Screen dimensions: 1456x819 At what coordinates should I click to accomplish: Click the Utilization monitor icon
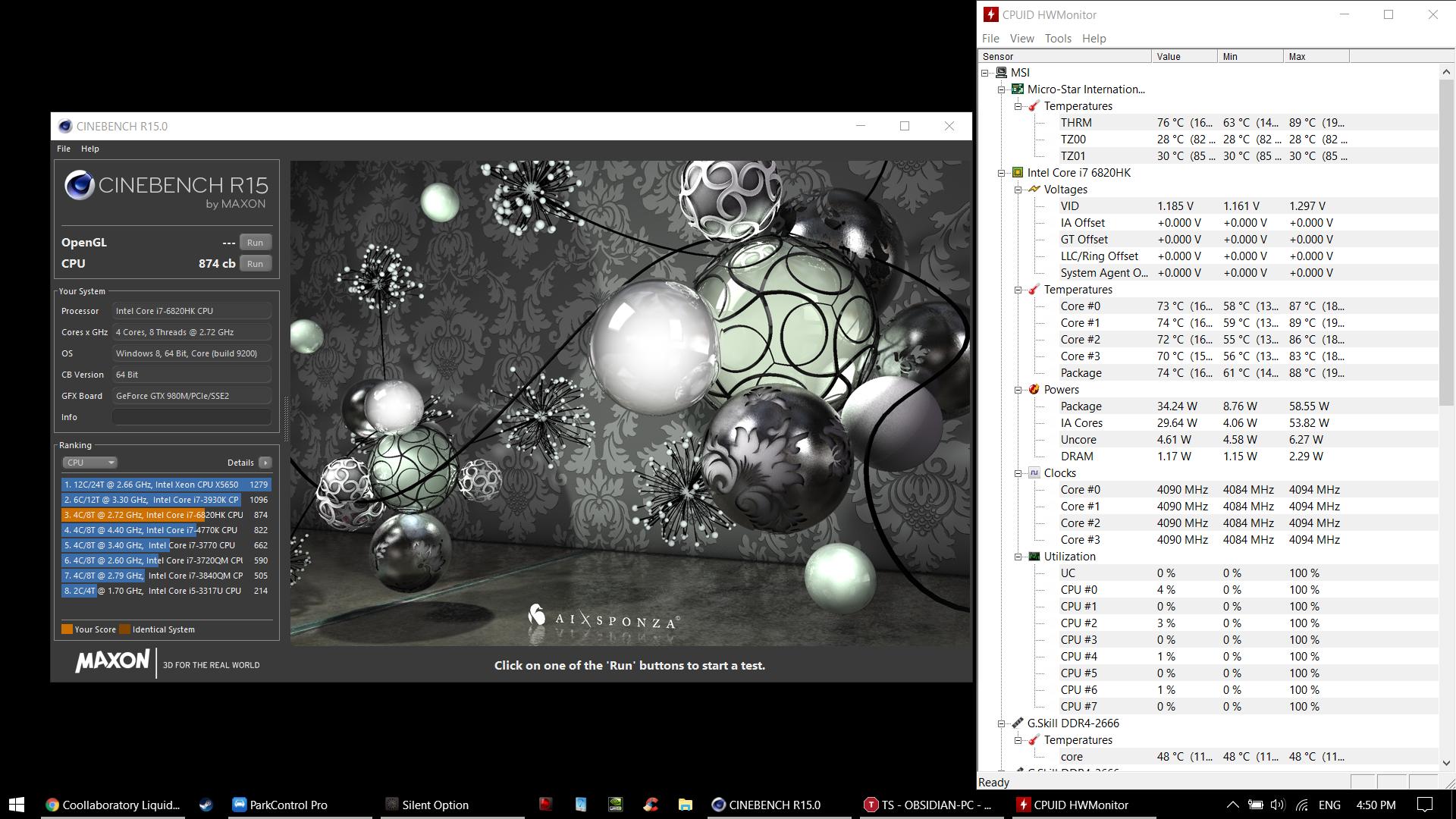coord(1034,557)
